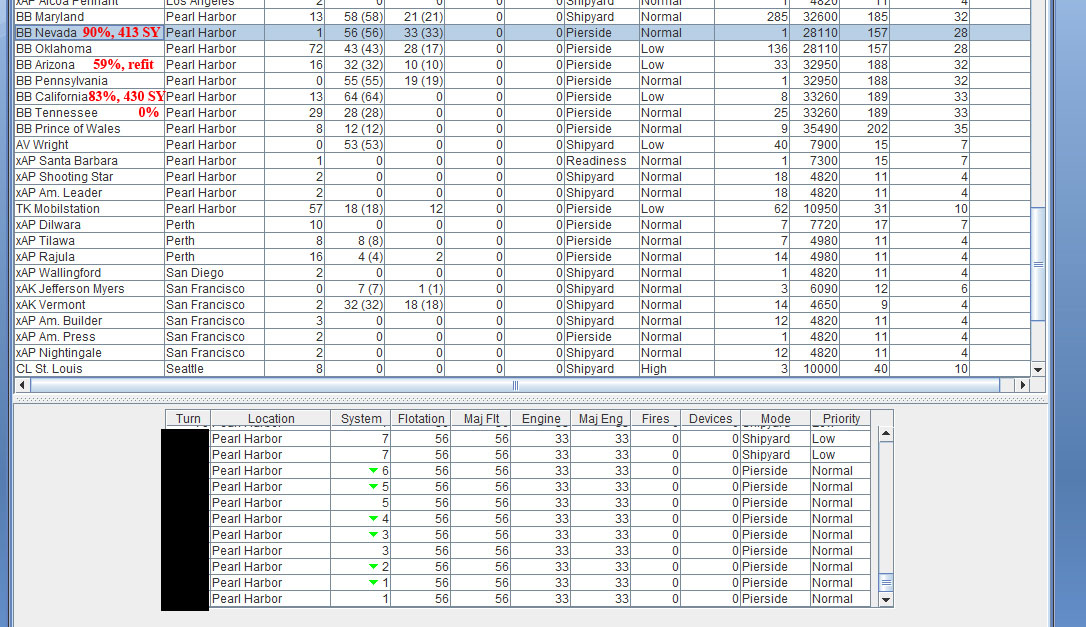Pick the xAK Jefferson Myers row
Image resolution: width=1086 pixels, height=627 pixels.
522,288
